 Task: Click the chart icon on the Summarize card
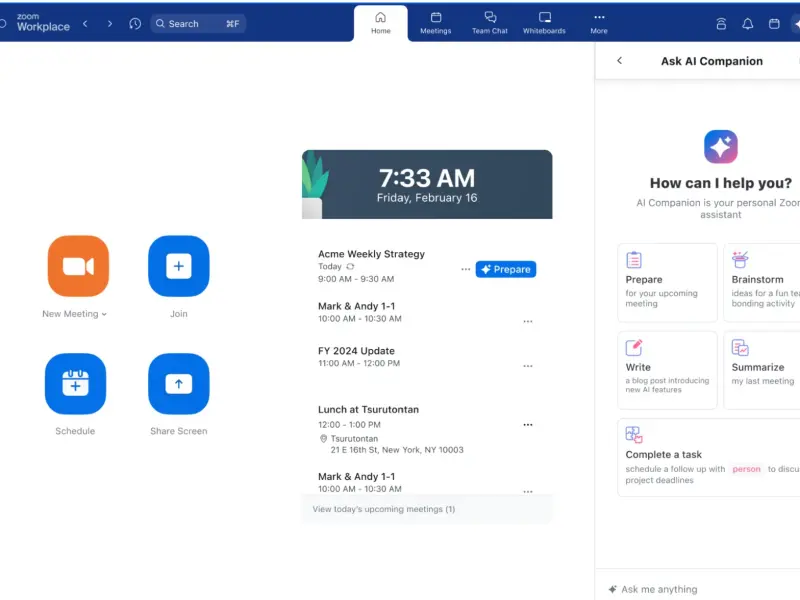coord(740,347)
